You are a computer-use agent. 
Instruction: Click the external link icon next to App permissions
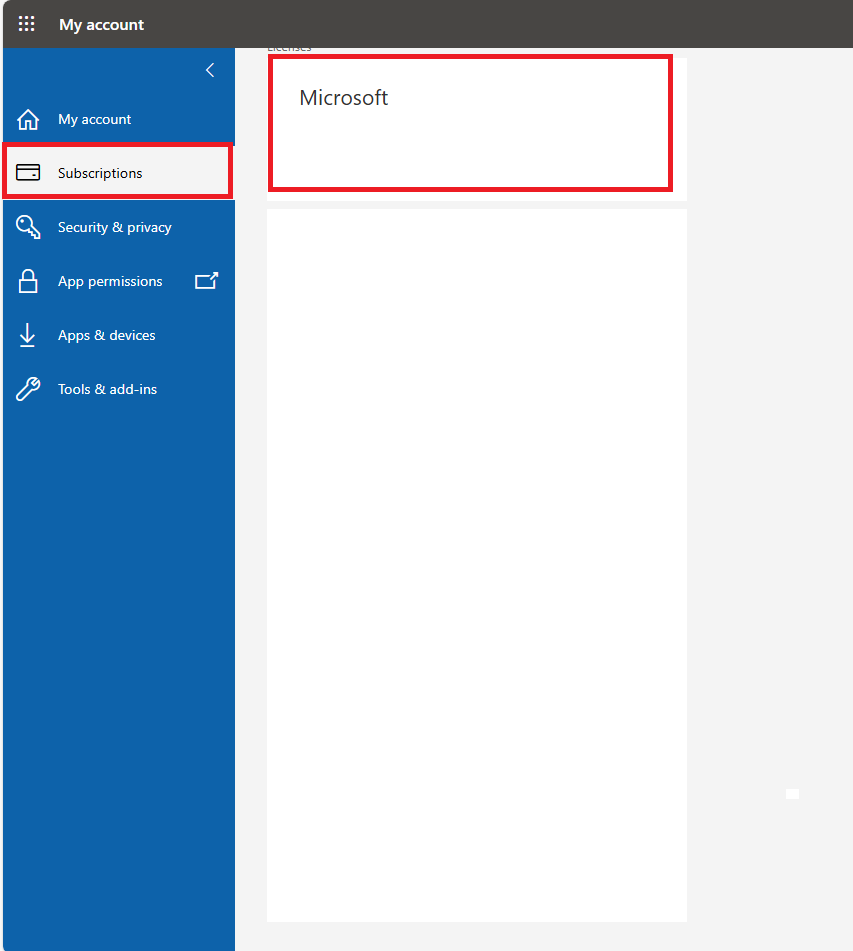click(x=206, y=281)
